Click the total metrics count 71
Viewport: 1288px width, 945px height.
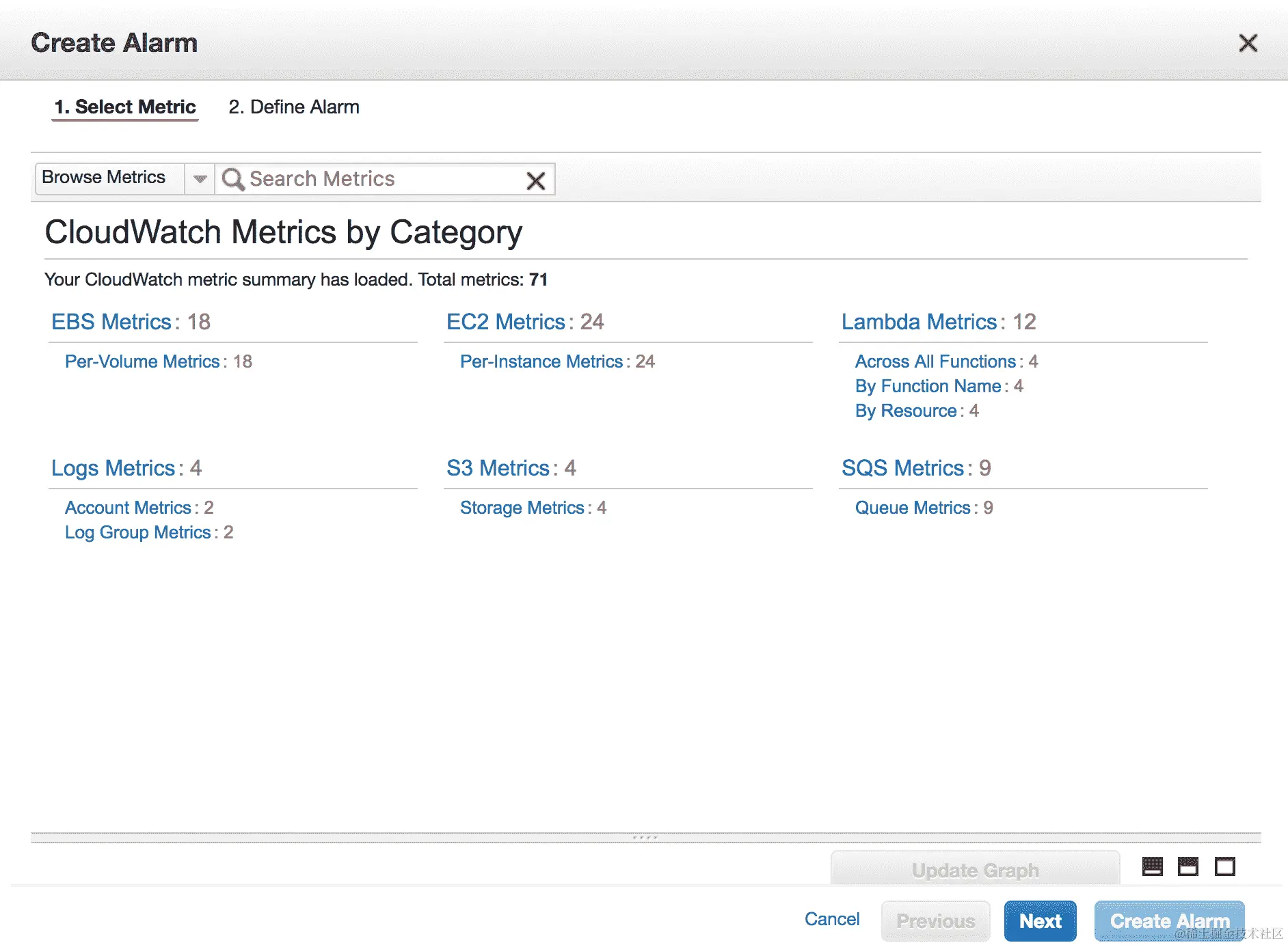539,279
